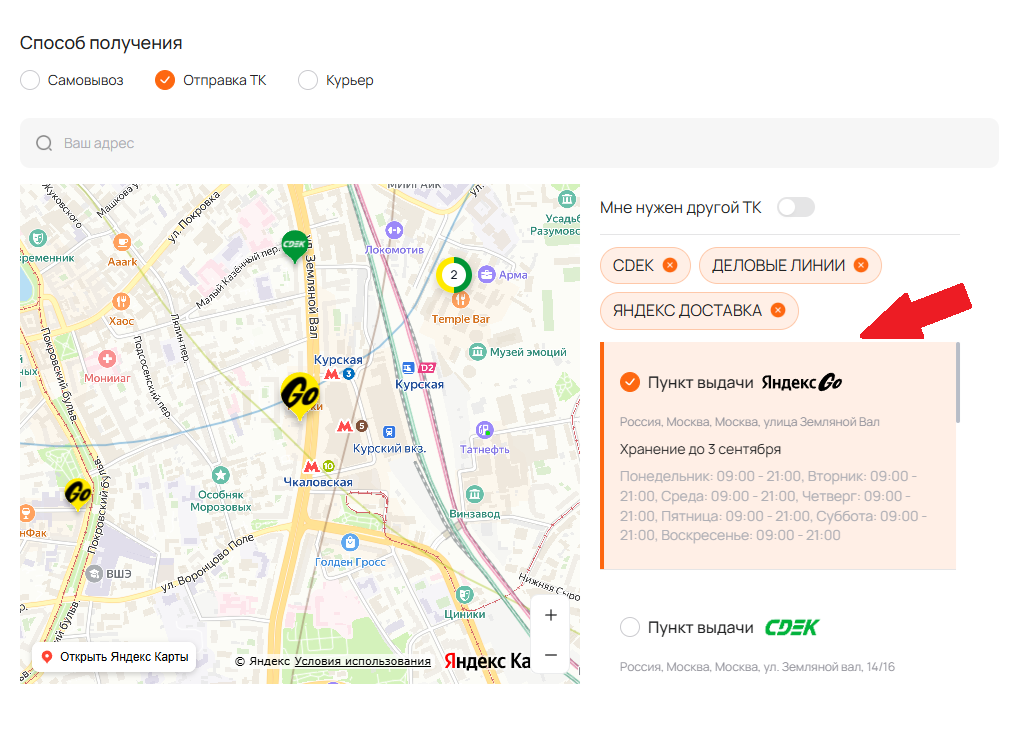1026x733 pixels.
Task: Click the Курская metro label on map
Action: 338,360
